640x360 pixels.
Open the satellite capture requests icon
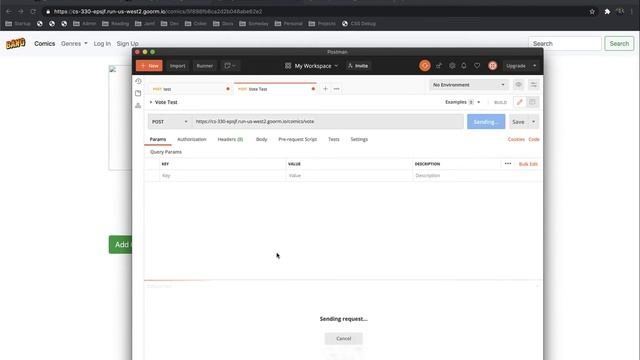pyautogui.click(x=439, y=66)
